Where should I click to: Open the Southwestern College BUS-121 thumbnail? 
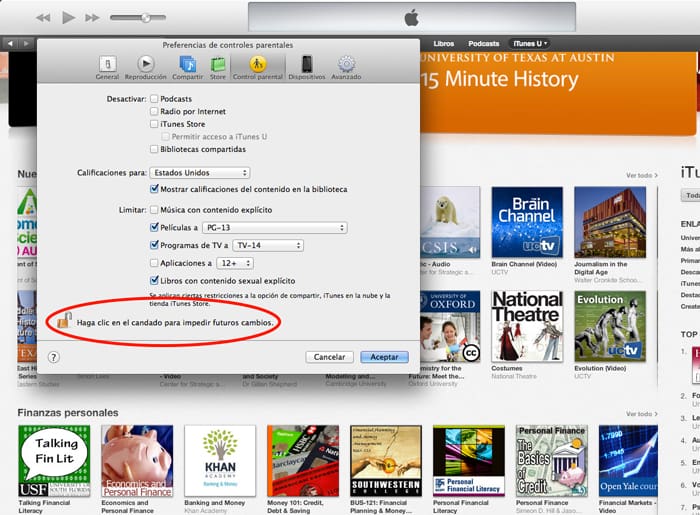click(386, 461)
